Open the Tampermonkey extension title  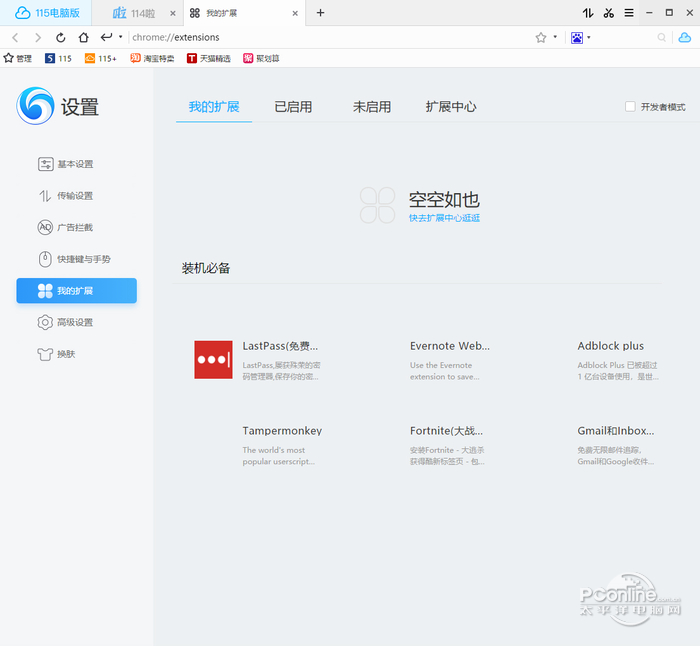tap(282, 431)
